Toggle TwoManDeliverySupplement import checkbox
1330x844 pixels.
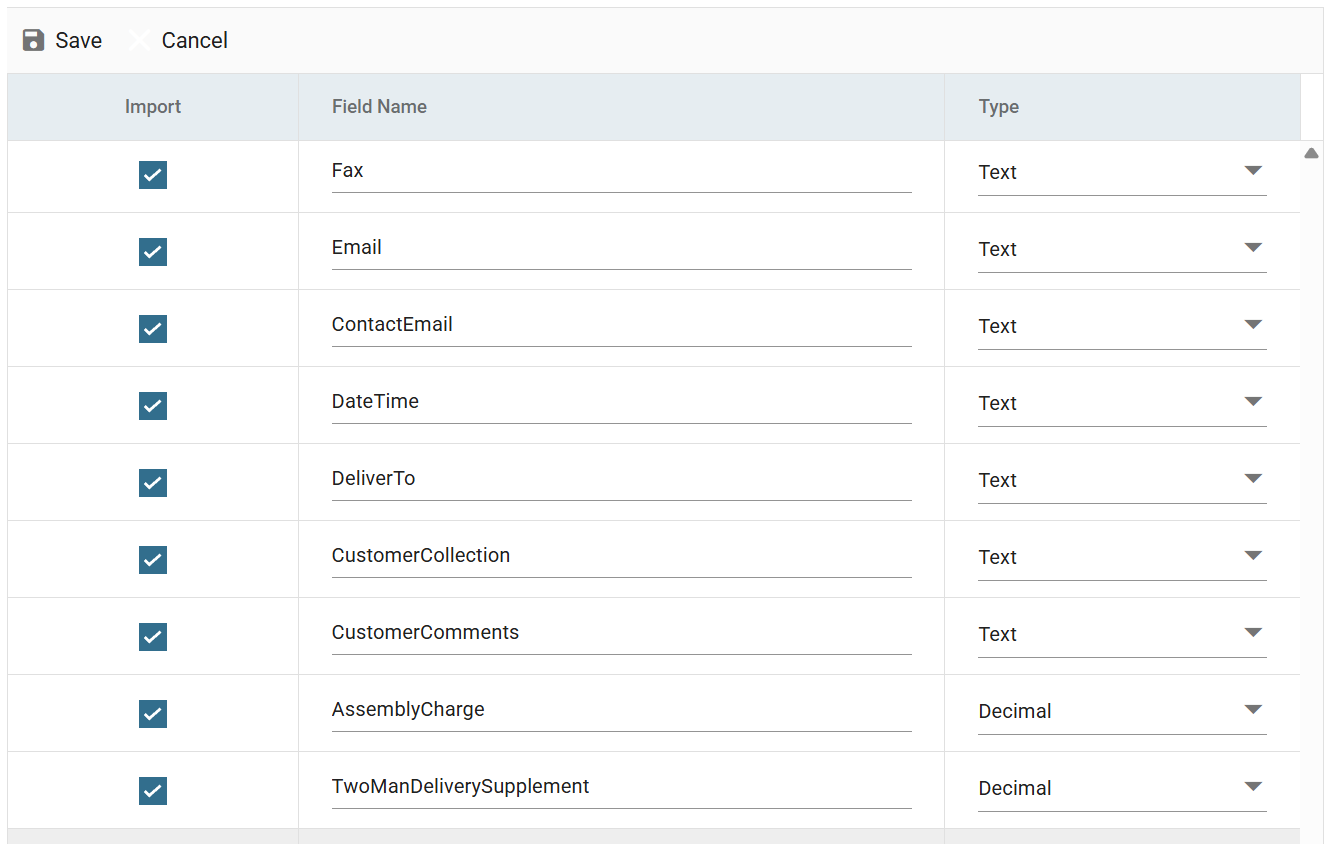(x=153, y=791)
